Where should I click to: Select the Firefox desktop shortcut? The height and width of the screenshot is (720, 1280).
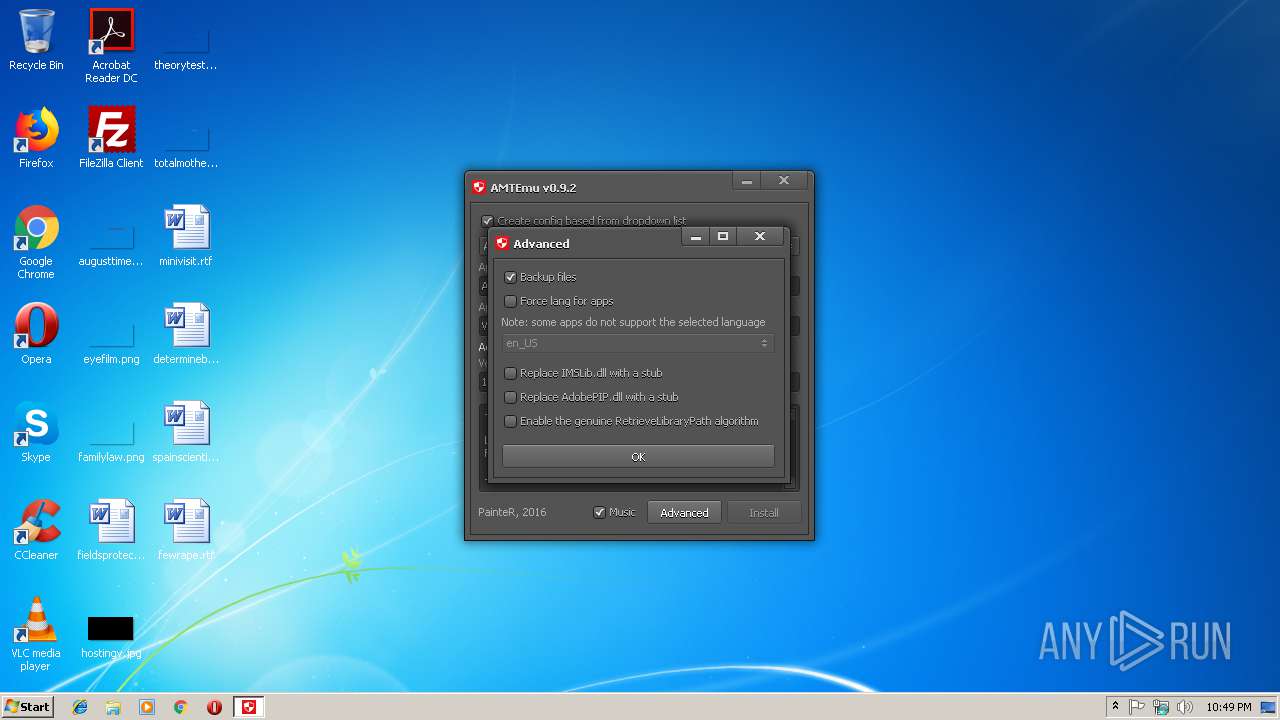pos(36,138)
